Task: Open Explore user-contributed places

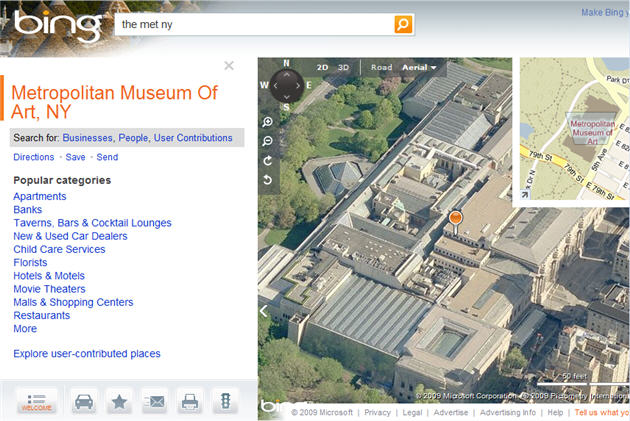Action: [87, 354]
